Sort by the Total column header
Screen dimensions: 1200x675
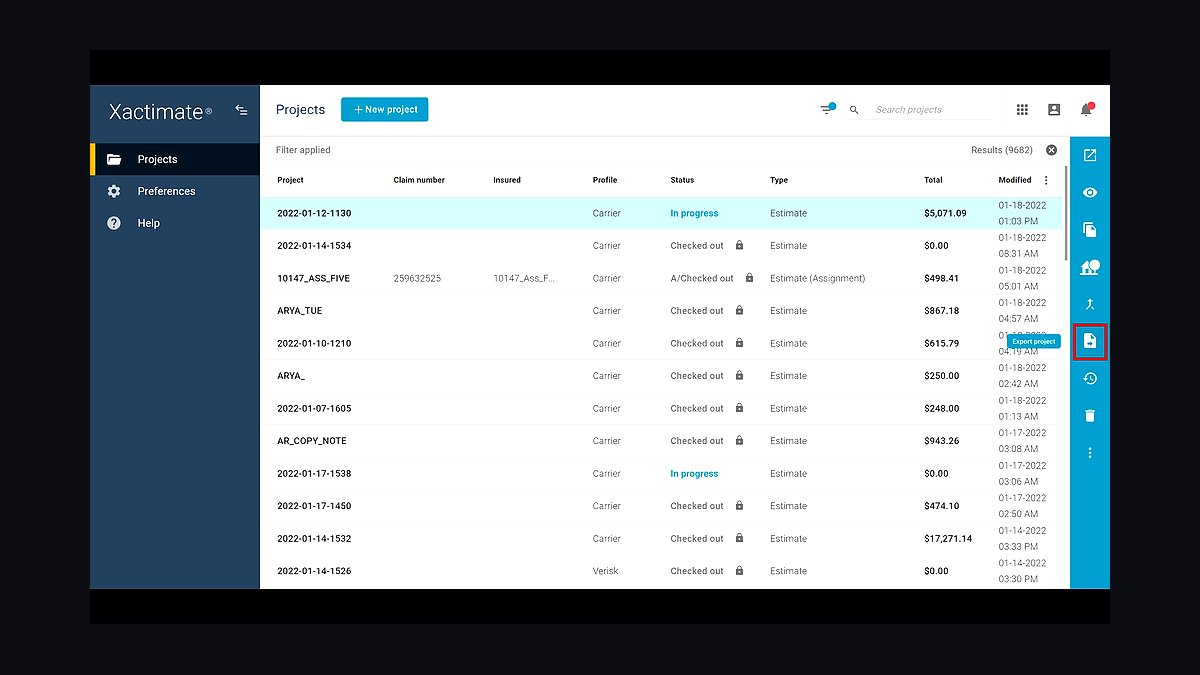click(933, 180)
